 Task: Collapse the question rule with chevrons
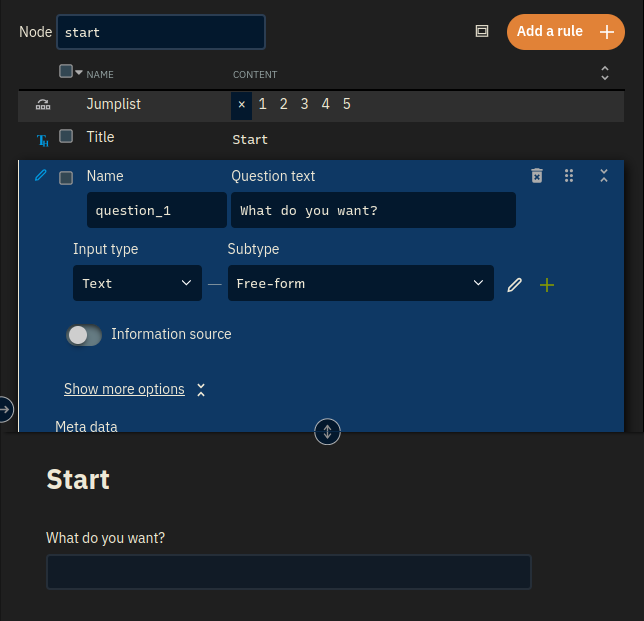(x=604, y=176)
